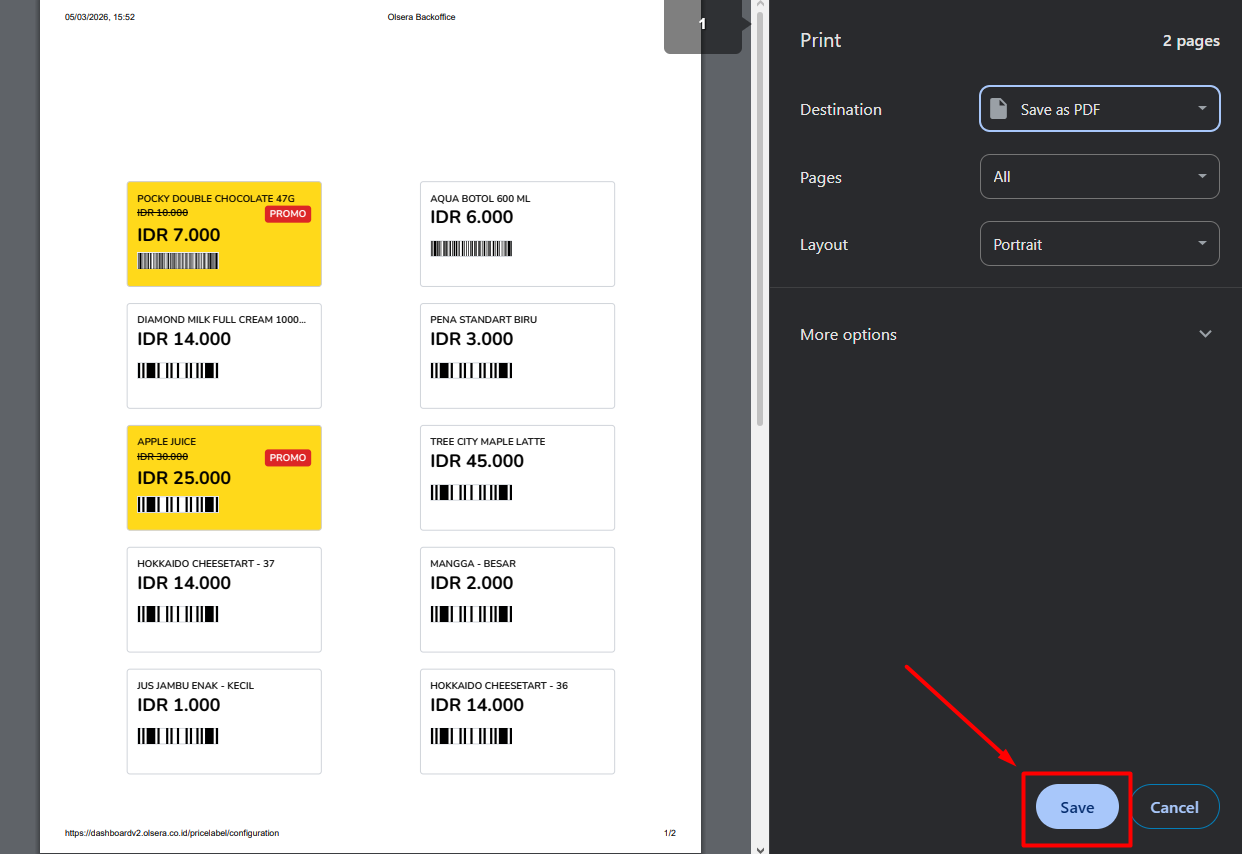Image resolution: width=1242 pixels, height=854 pixels.
Task: Click the HOKKAIDO CHEESETART - 37 name
Action: tap(206, 564)
